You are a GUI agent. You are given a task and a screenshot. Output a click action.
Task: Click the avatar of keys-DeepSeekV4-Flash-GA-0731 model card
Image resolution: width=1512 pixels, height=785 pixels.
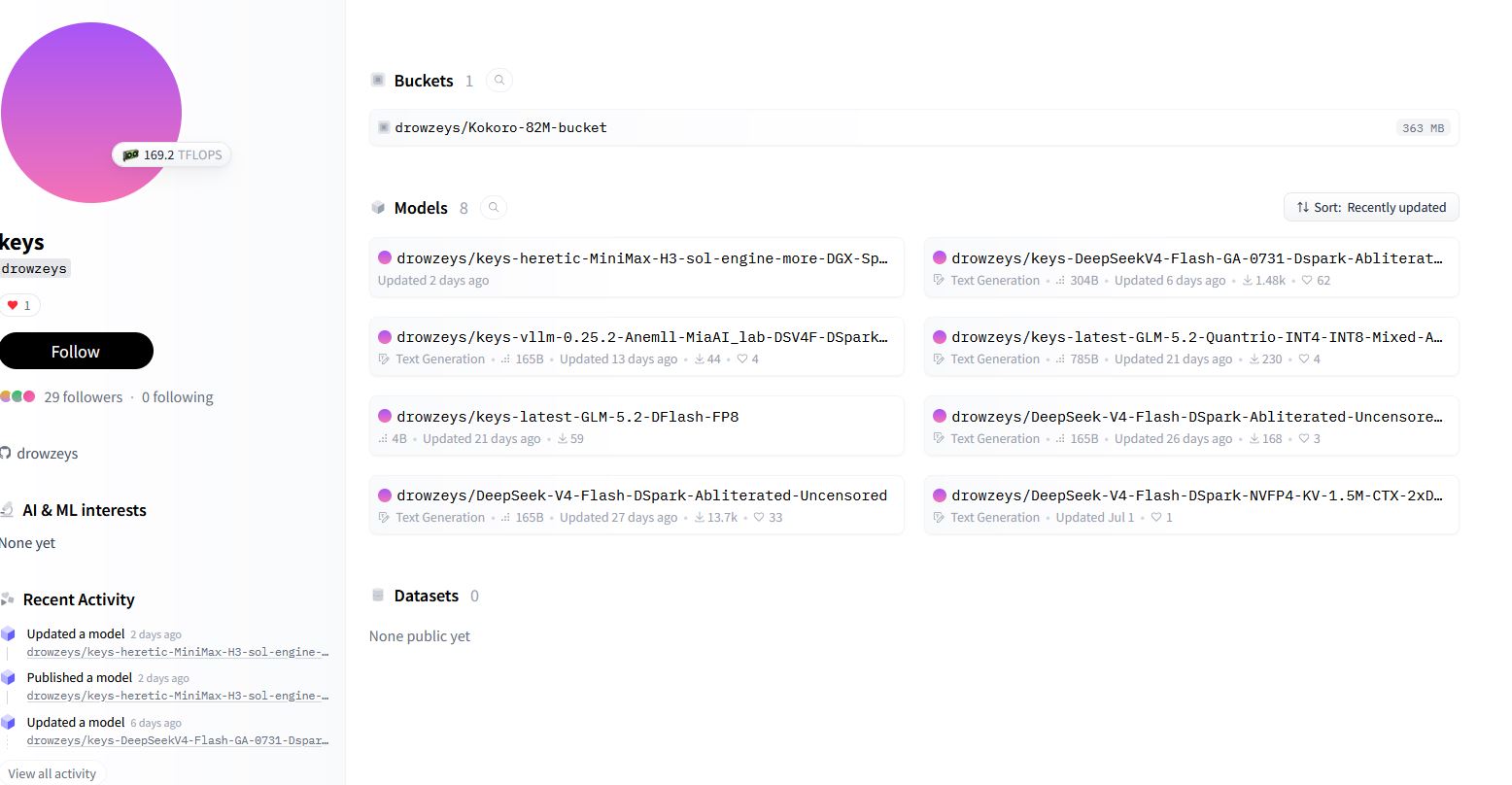940,257
